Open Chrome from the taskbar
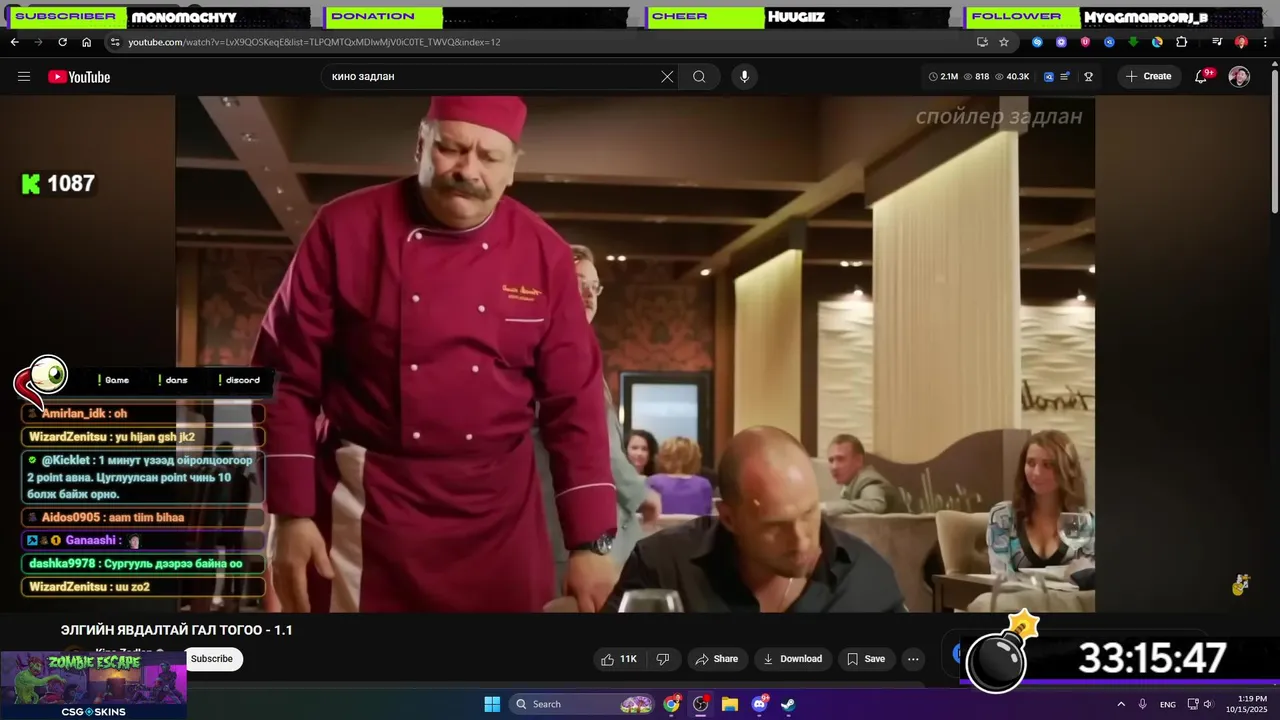 coord(672,704)
